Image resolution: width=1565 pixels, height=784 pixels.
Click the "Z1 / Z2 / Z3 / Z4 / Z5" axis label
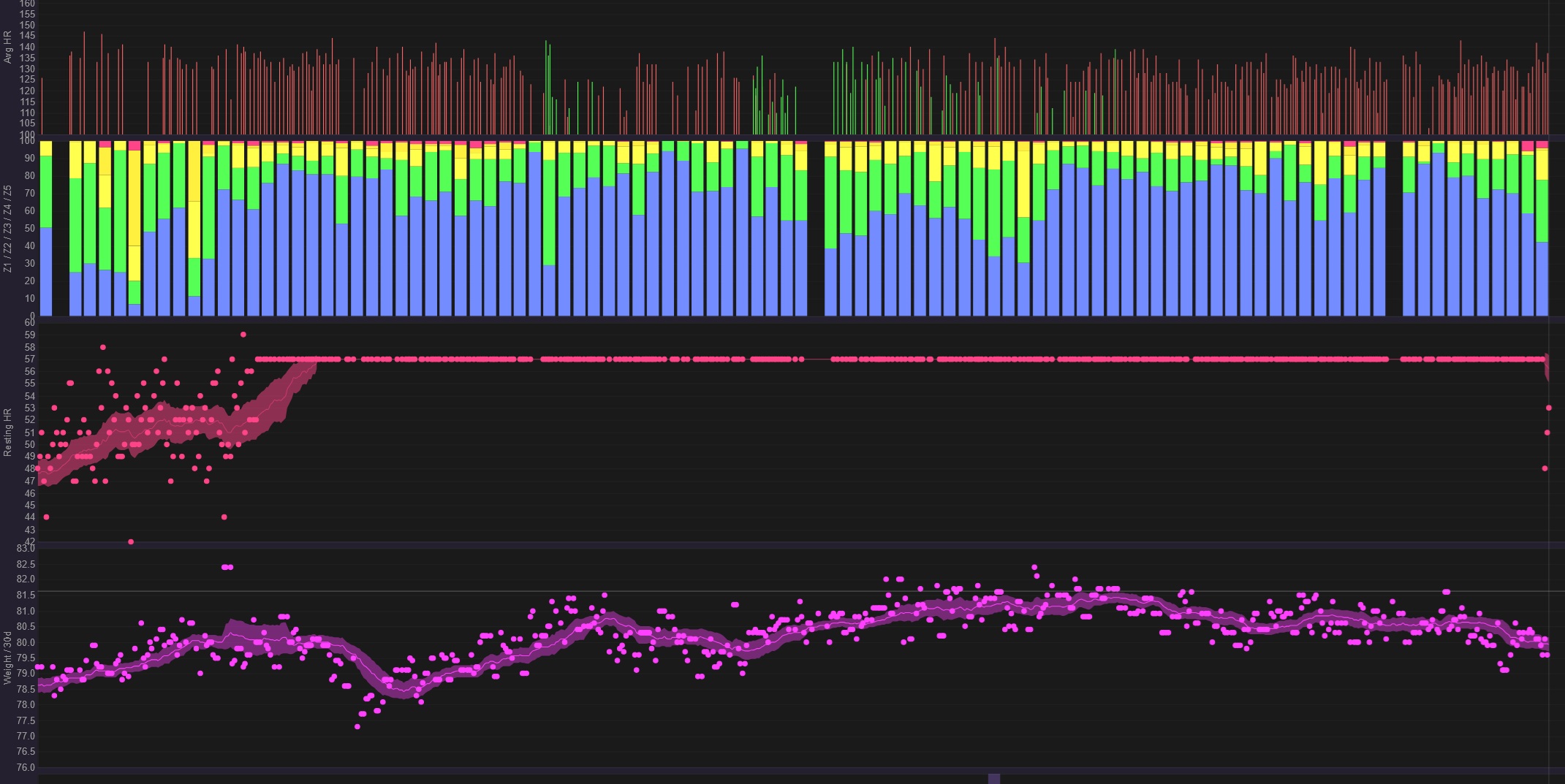tap(8, 229)
